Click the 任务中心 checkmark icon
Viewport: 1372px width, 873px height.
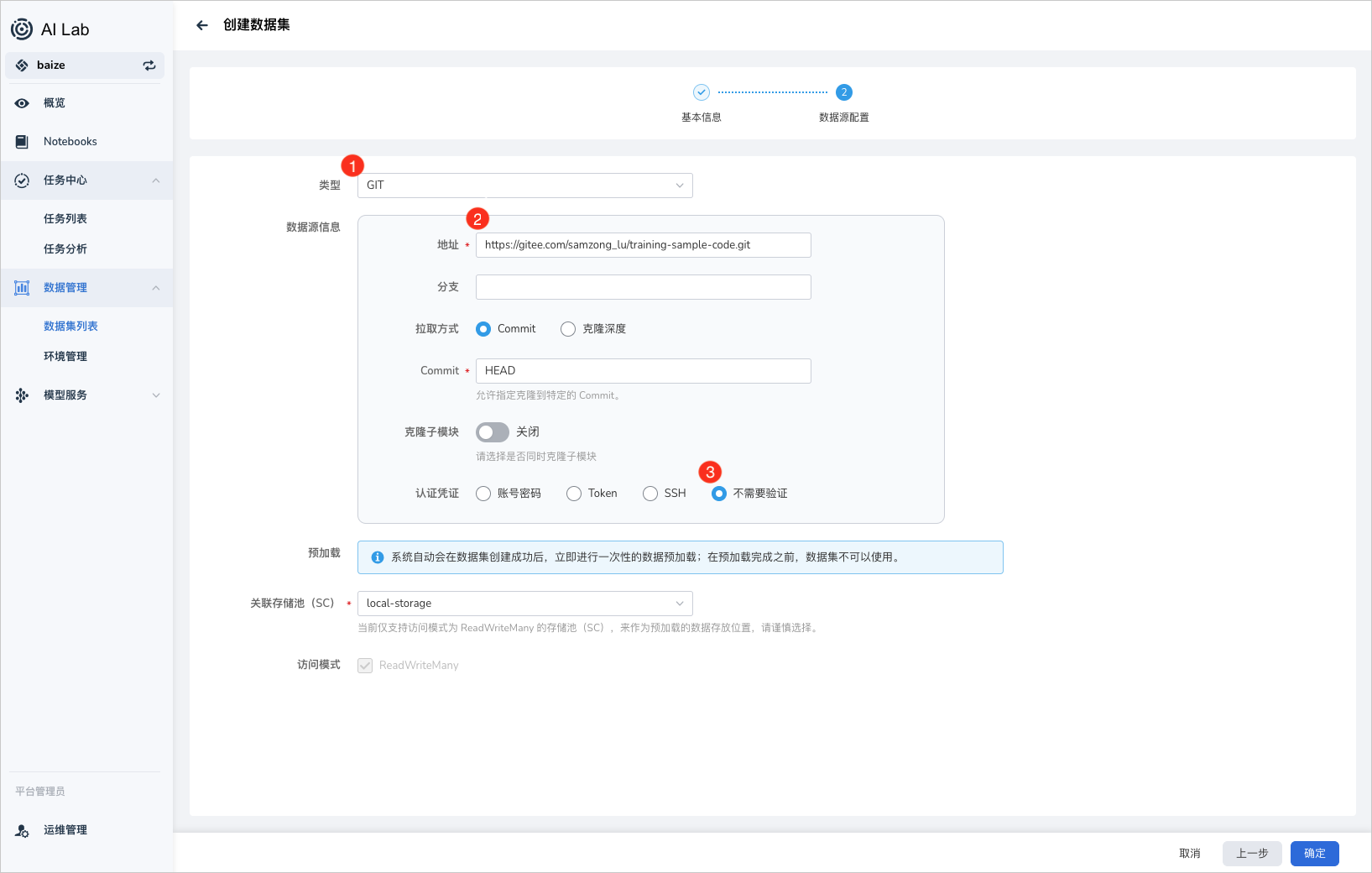[22, 180]
